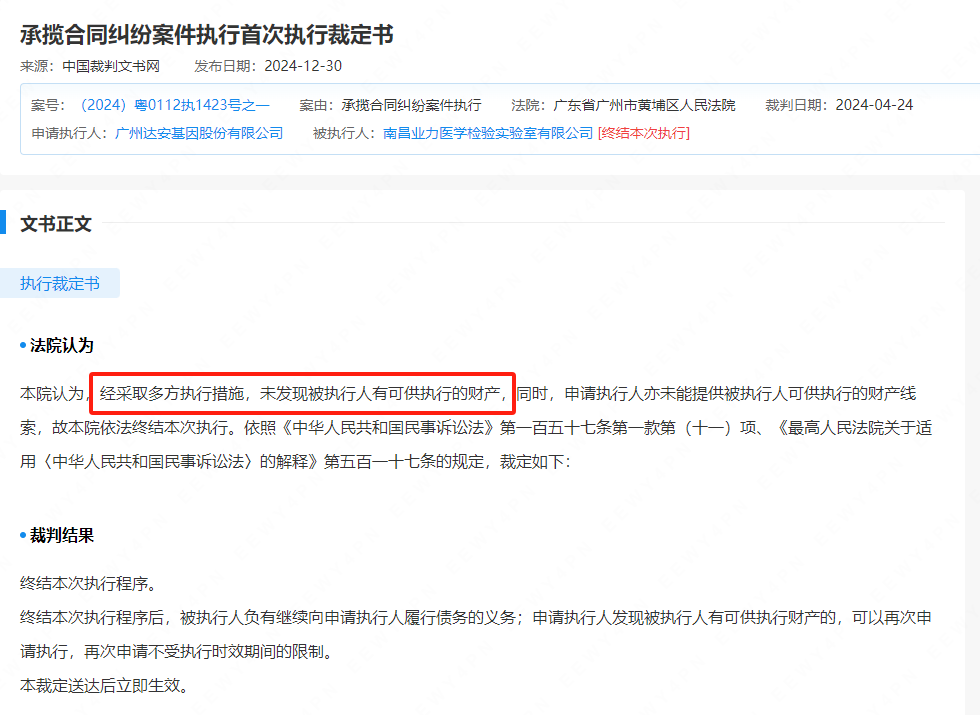Click the sentence 经采取多方执行措施，未发现被执行人有可供执行的财产

pyautogui.click(x=300, y=394)
